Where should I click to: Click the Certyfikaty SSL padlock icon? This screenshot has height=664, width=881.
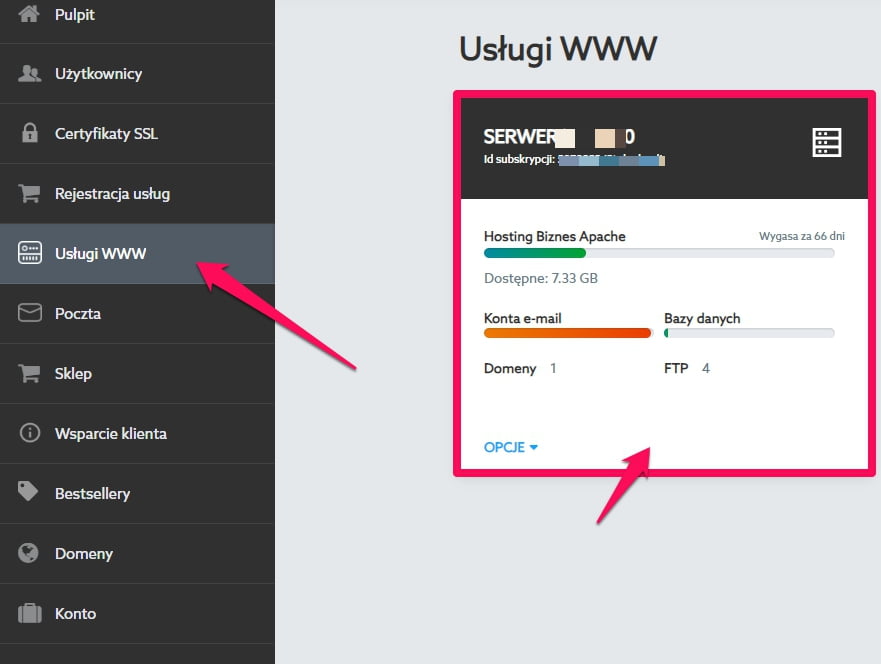pyautogui.click(x=29, y=133)
